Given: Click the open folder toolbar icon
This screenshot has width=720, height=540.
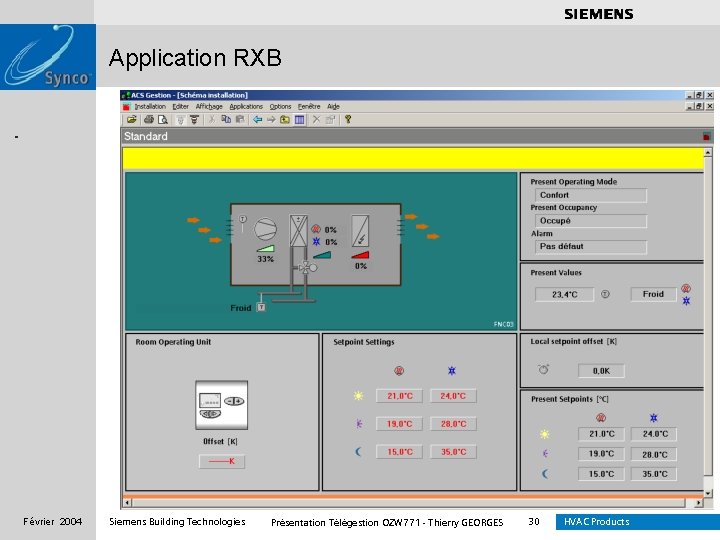Looking at the screenshot, I should [132, 120].
